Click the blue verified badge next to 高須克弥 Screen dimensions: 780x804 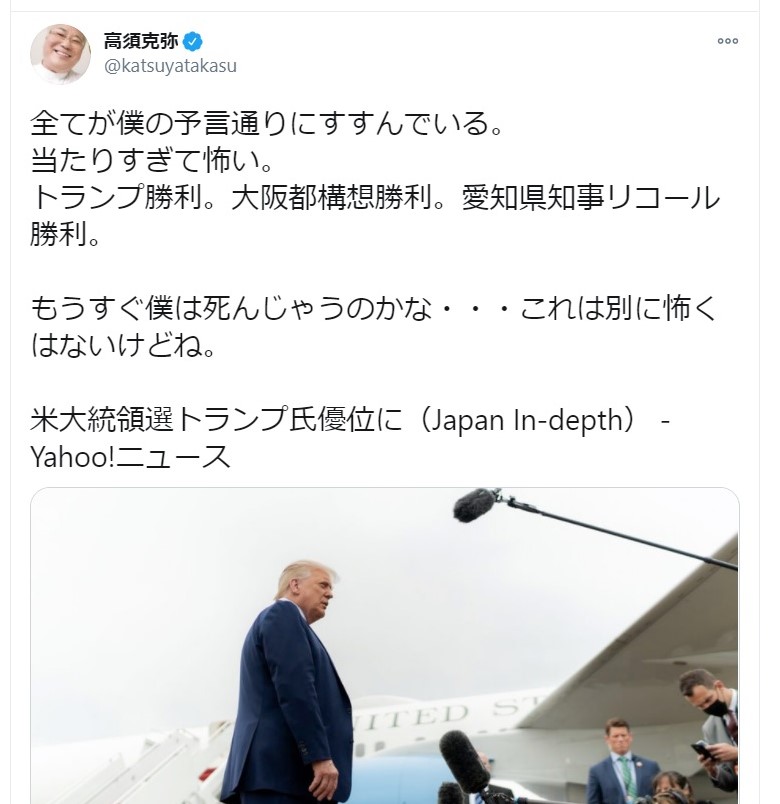(x=192, y=42)
